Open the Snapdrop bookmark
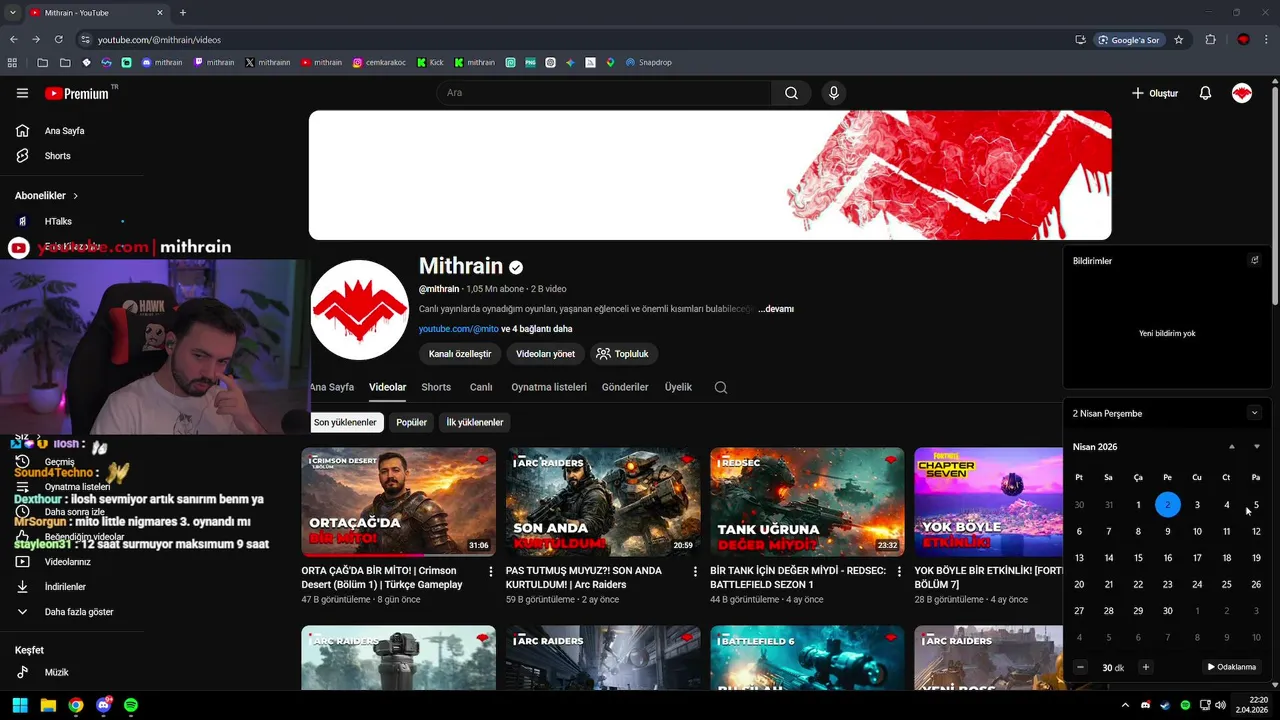This screenshot has width=1280, height=720. click(x=648, y=62)
